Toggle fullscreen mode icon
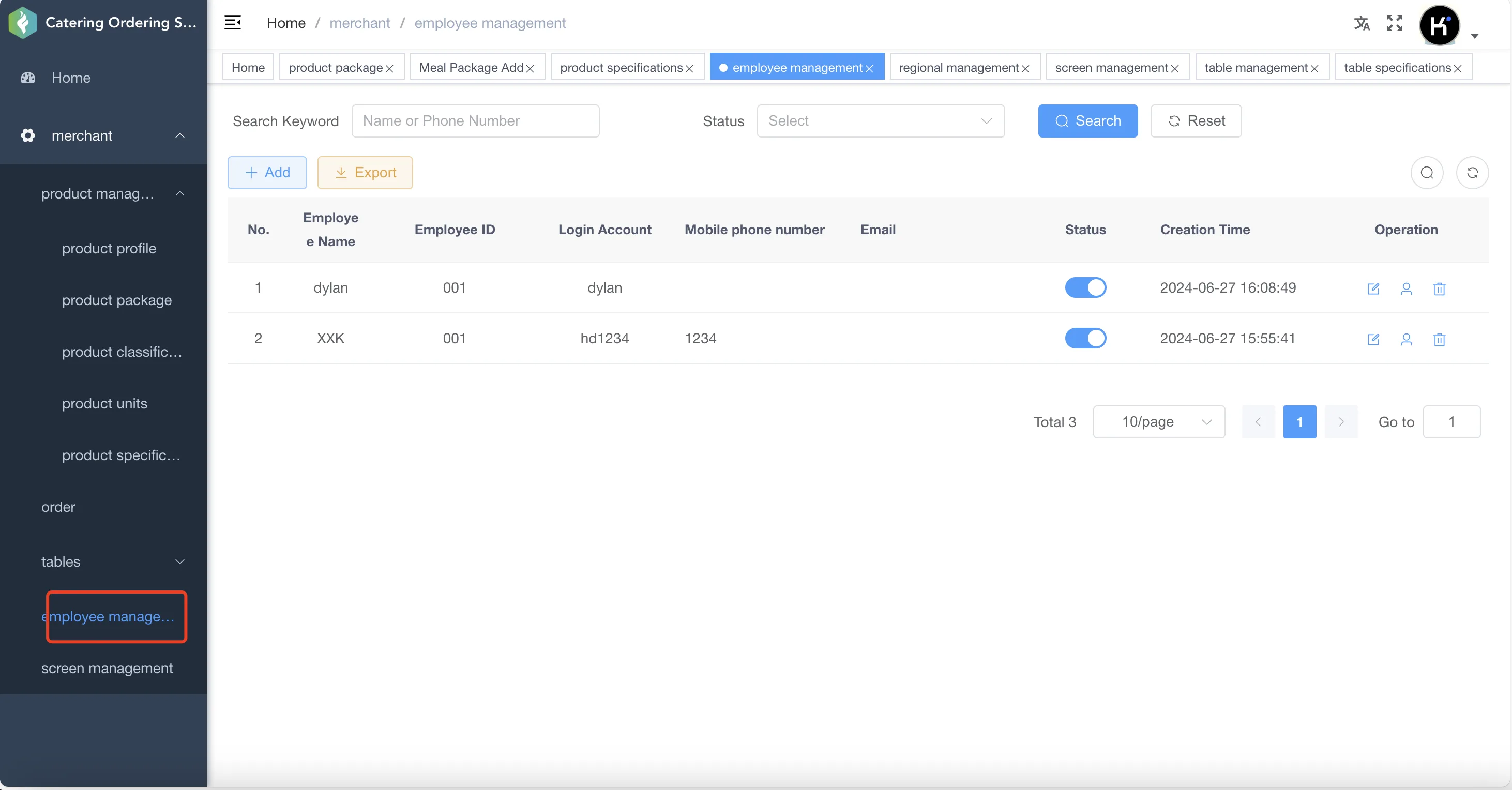Viewport: 1512px width, 790px height. tap(1395, 23)
